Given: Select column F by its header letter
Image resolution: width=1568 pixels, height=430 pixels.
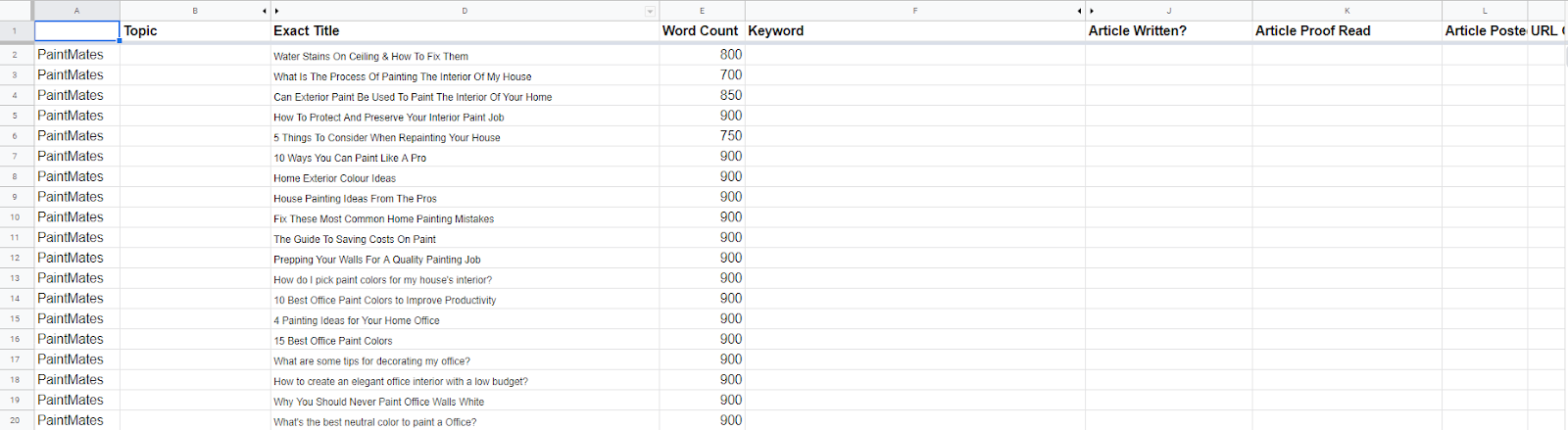Looking at the screenshot, I should pos(914,11).
